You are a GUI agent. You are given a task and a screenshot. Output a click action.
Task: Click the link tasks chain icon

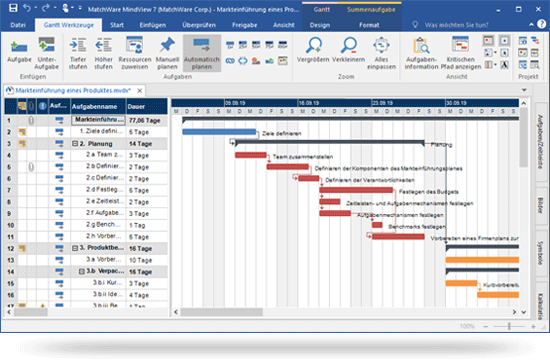(x=230, y=61)
